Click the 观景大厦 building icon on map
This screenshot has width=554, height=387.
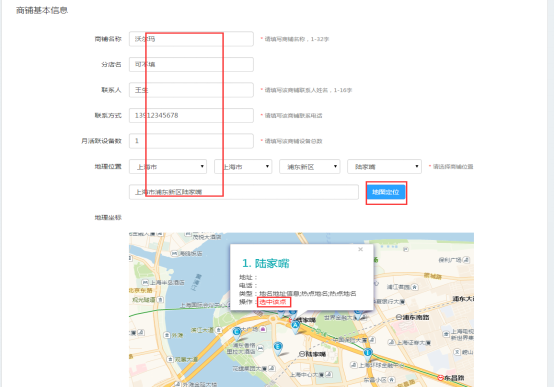[170, 359]
